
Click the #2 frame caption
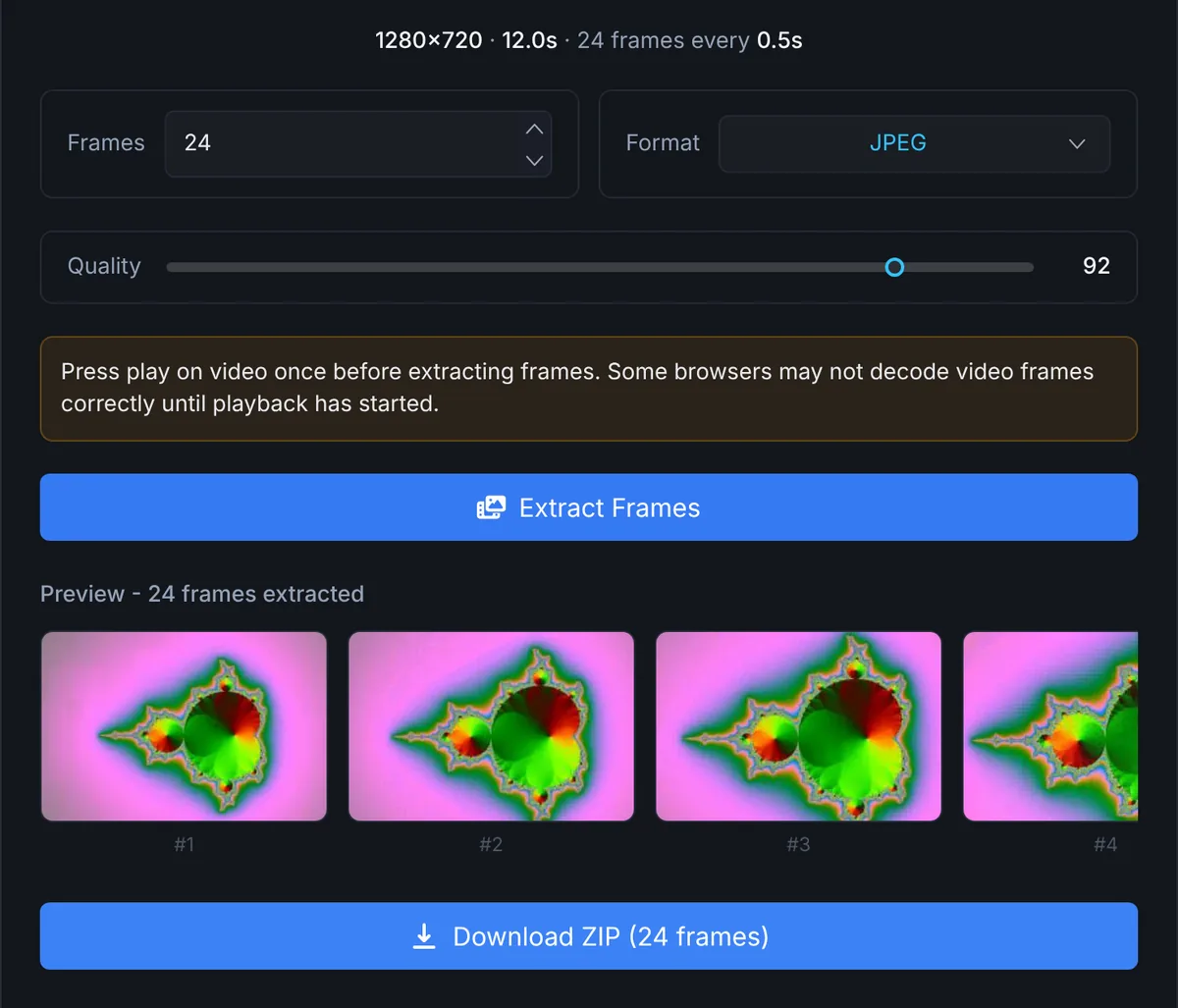(491, 844)
